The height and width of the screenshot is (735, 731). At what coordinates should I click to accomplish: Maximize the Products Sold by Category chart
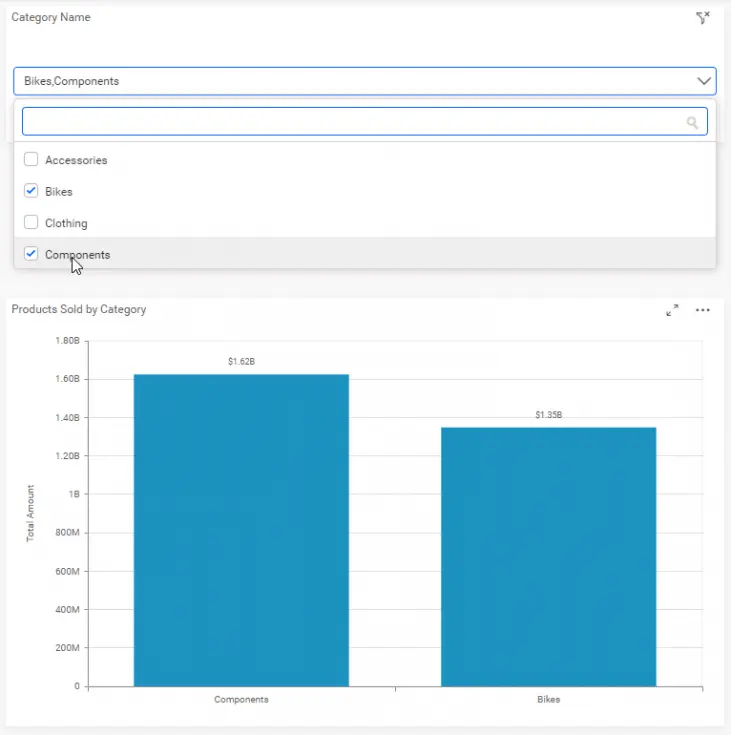point(672,310)
